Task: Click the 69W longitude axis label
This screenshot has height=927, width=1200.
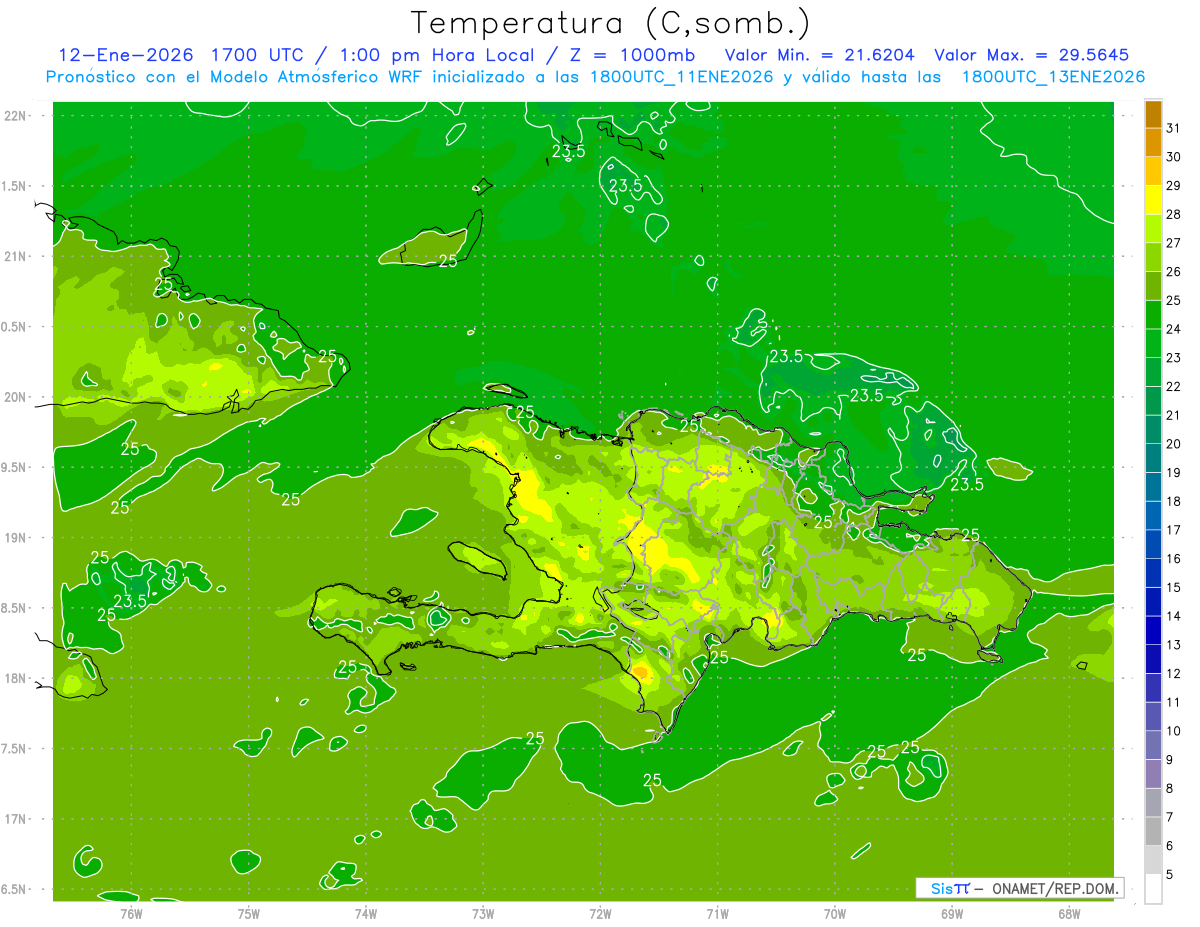Action: tap(952, 913)
